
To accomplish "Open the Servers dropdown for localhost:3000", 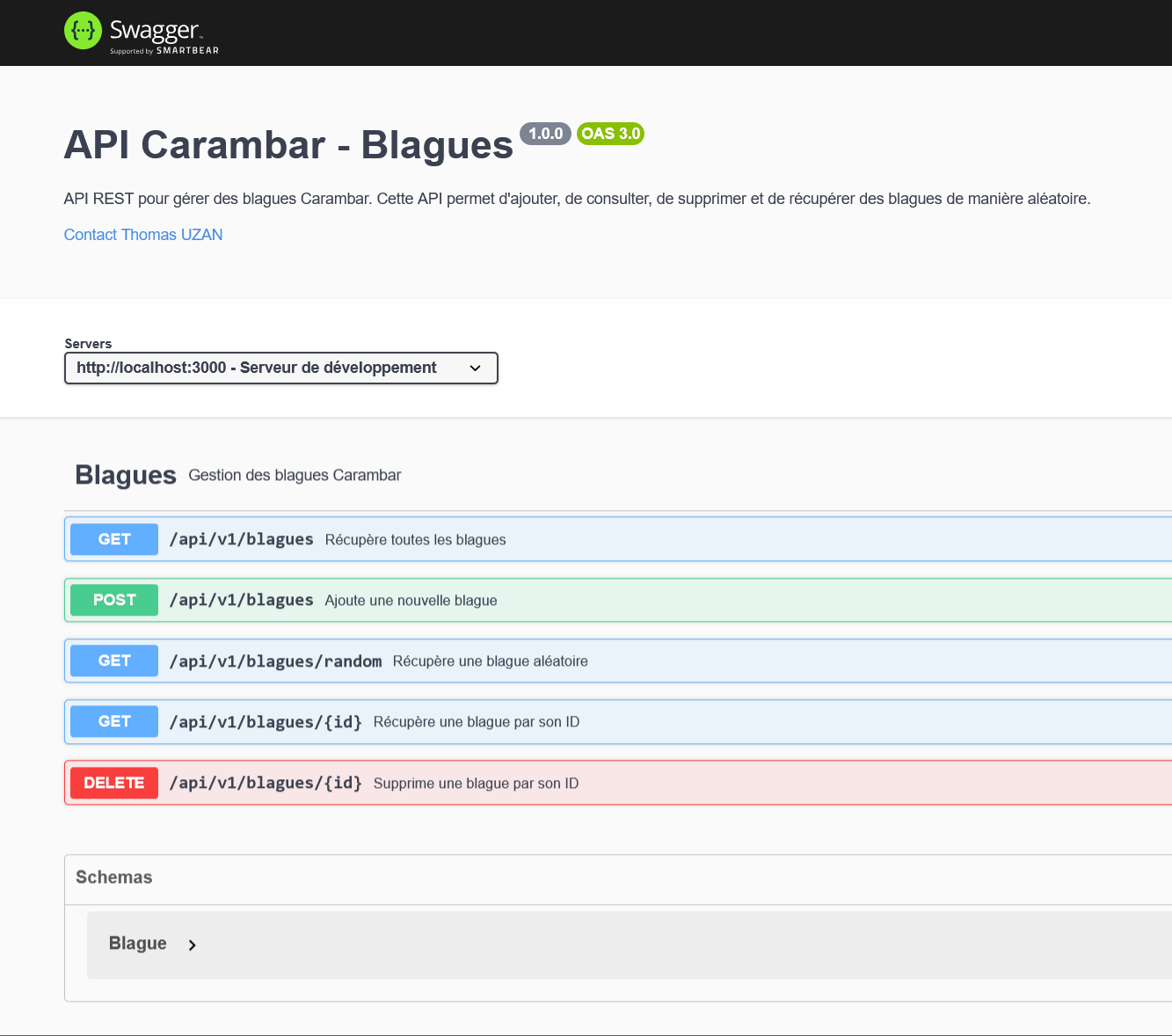I will coord(281,368).
